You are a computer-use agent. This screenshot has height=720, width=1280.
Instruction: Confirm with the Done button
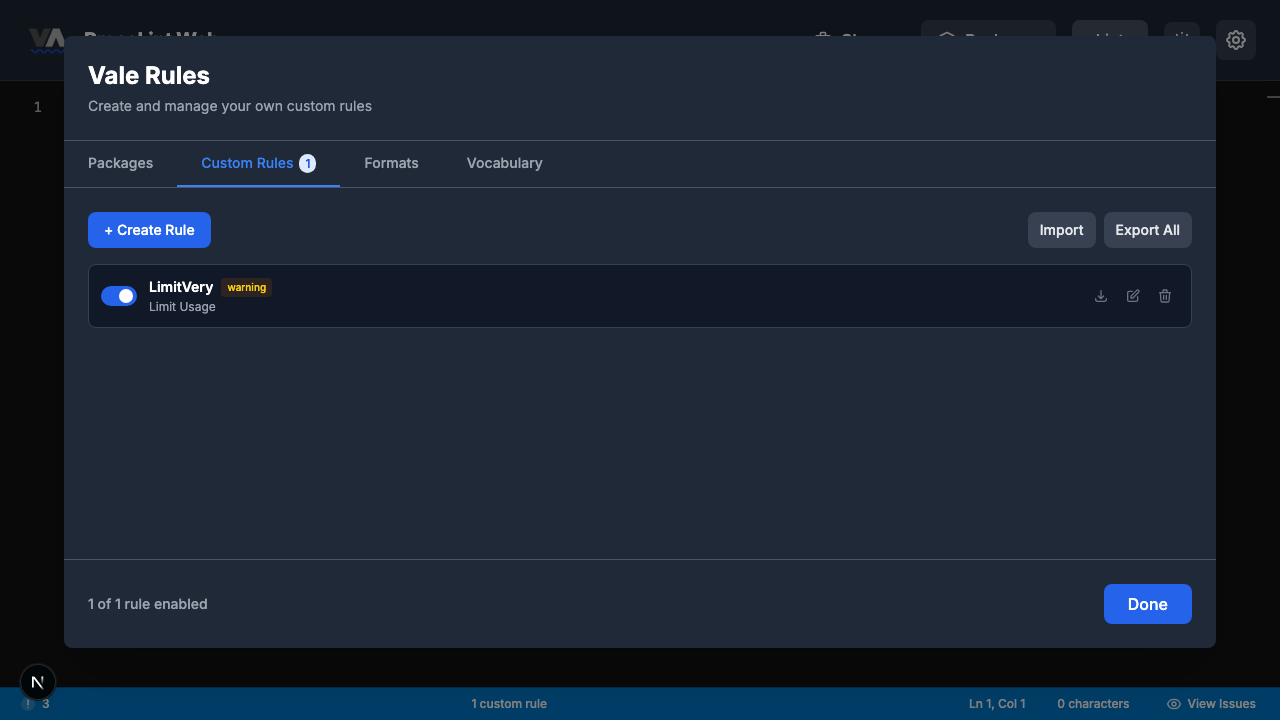pos(1147,604)
